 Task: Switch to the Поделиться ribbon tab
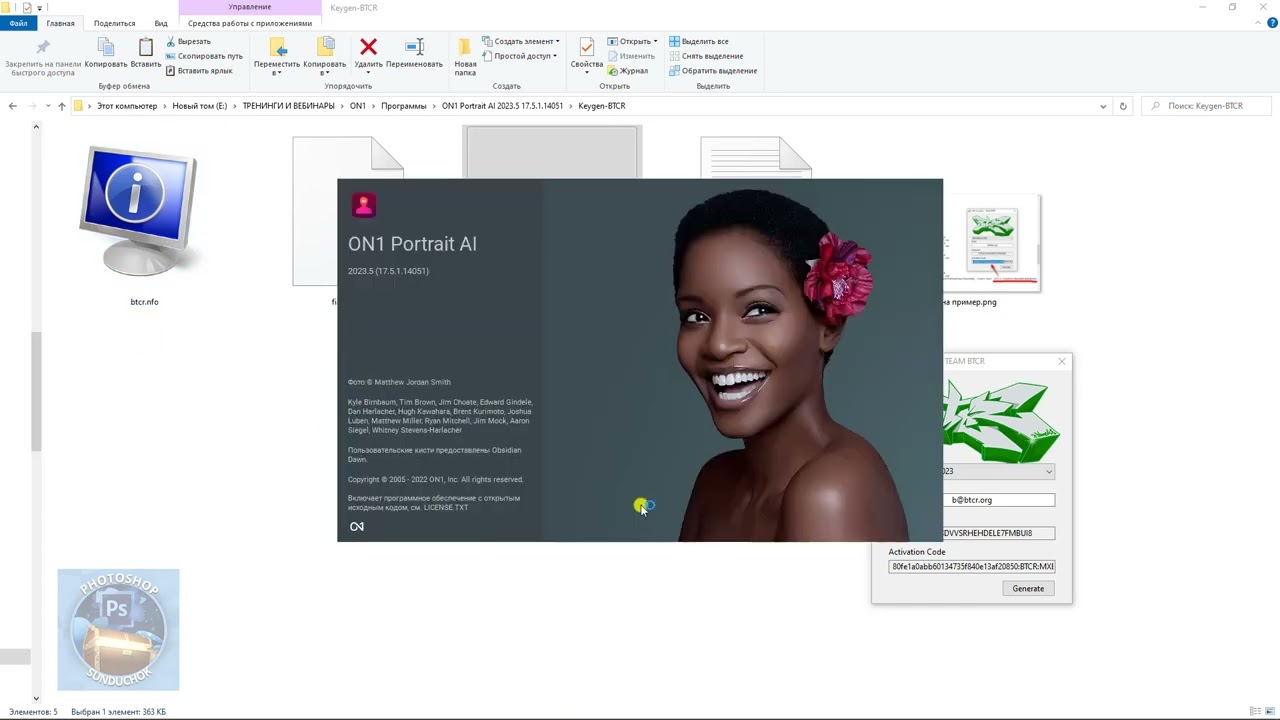pyautogui.click(x=114, y=23)
